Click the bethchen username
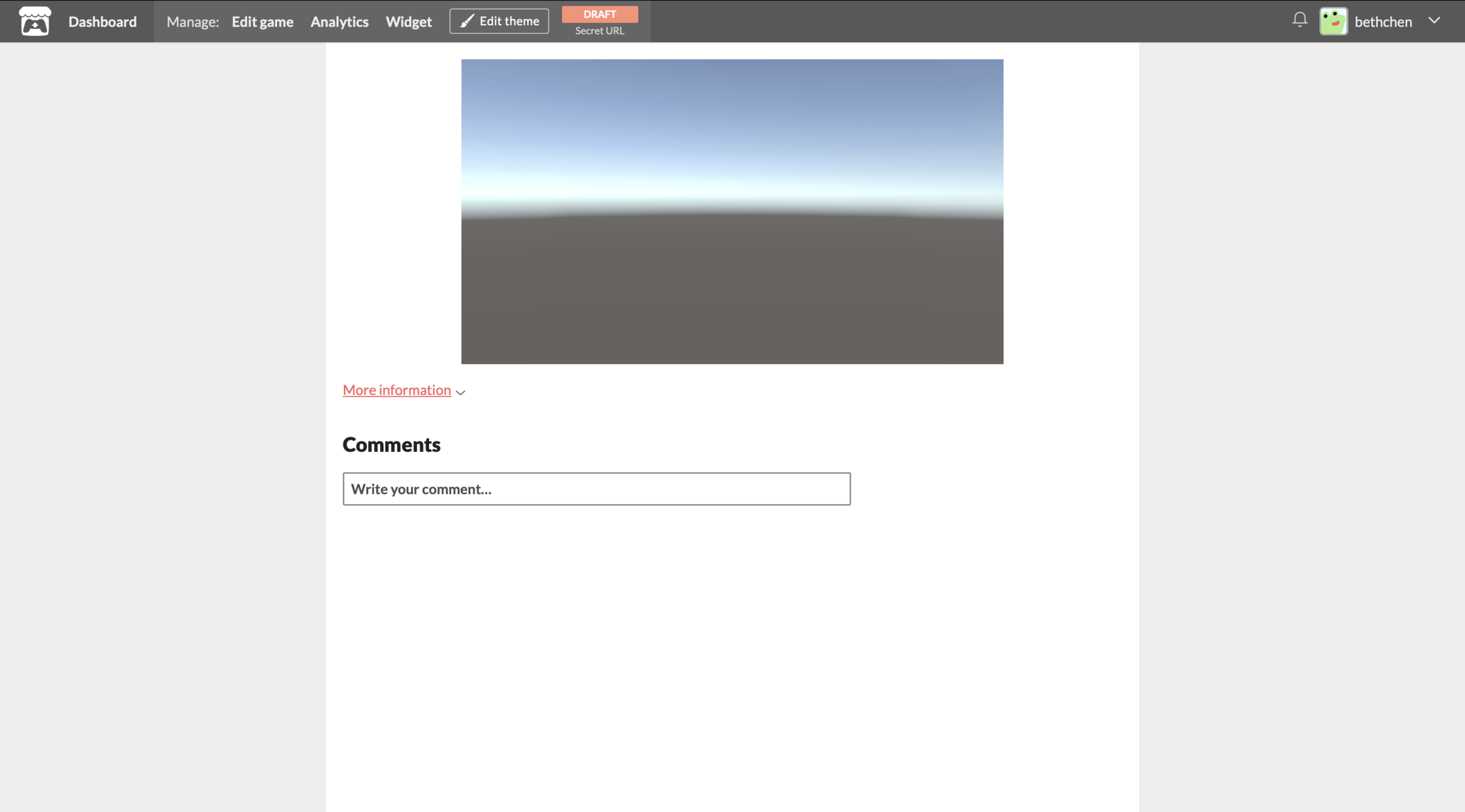Screen dimensions: 1465x812 [x=1383, y=22]
